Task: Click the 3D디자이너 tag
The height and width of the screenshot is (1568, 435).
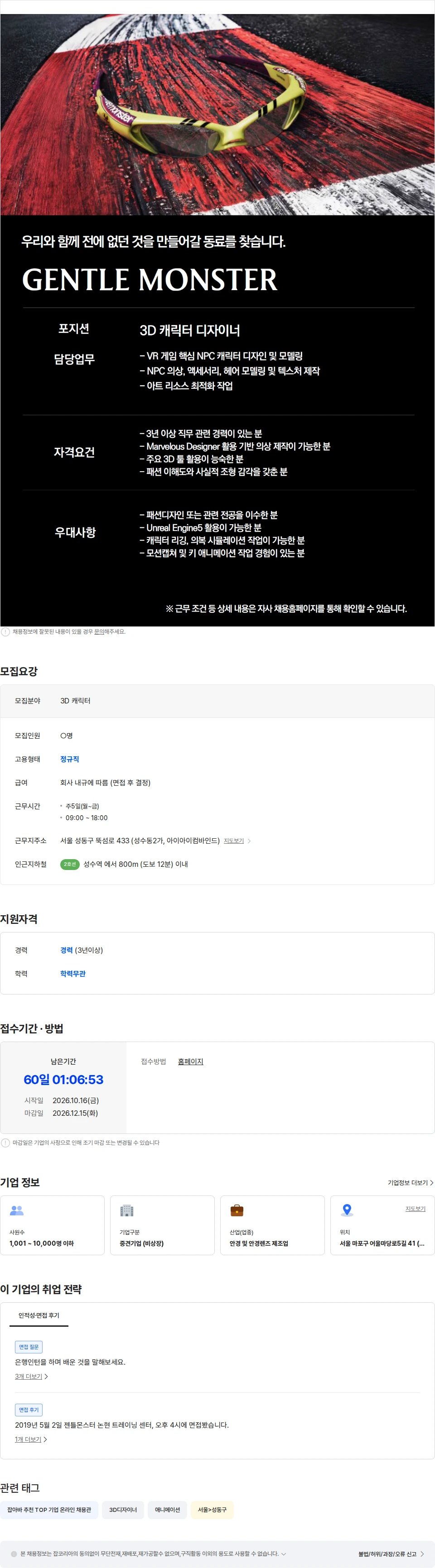Action: coord(123,1510)
